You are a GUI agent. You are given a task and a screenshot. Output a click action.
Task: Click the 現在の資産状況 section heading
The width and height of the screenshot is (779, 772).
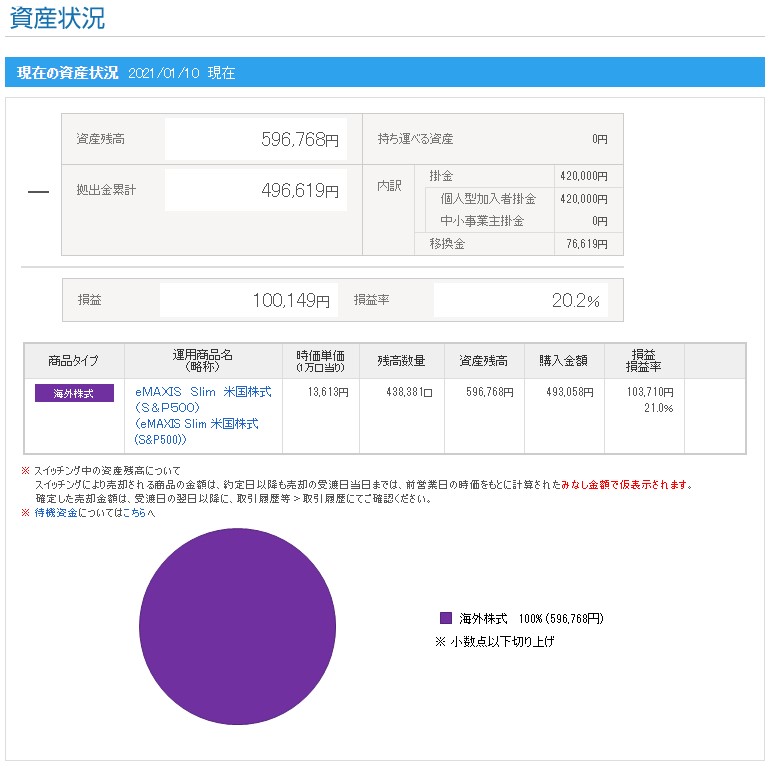[x=68, y=73]
